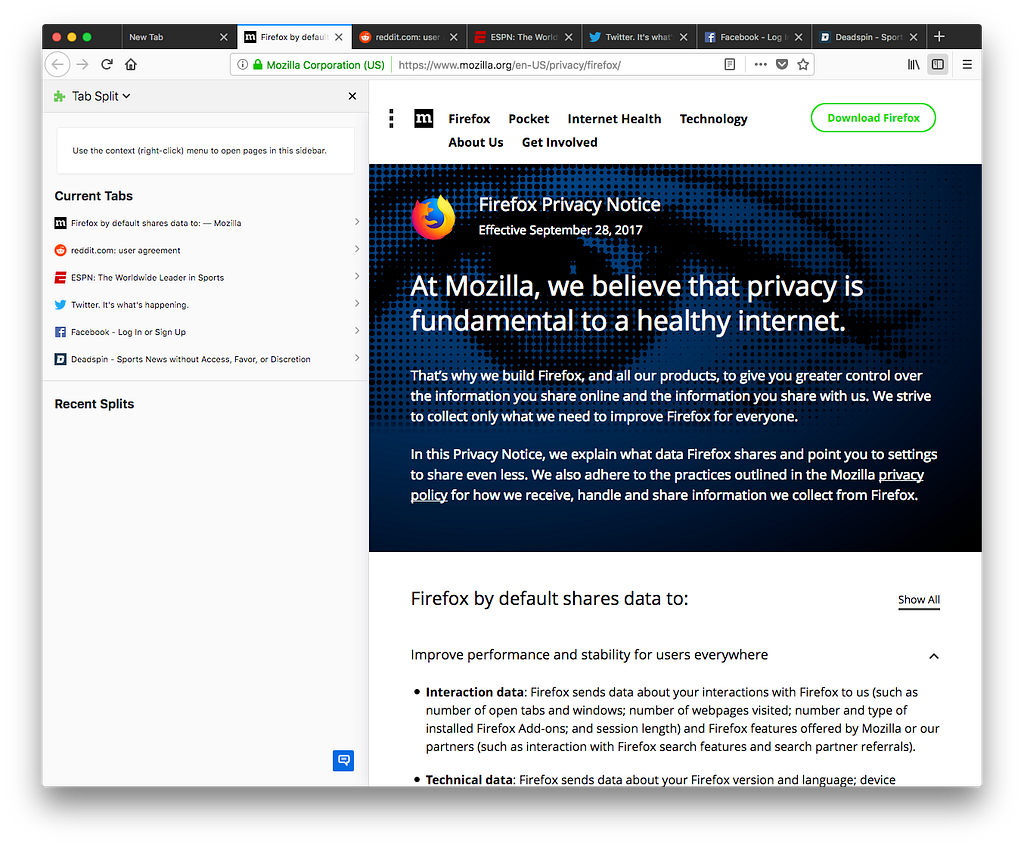Viewport: 1024px width, 847px height.
Task: Select Deadspin entry in Current Tabs list
Action: [206, 359]
